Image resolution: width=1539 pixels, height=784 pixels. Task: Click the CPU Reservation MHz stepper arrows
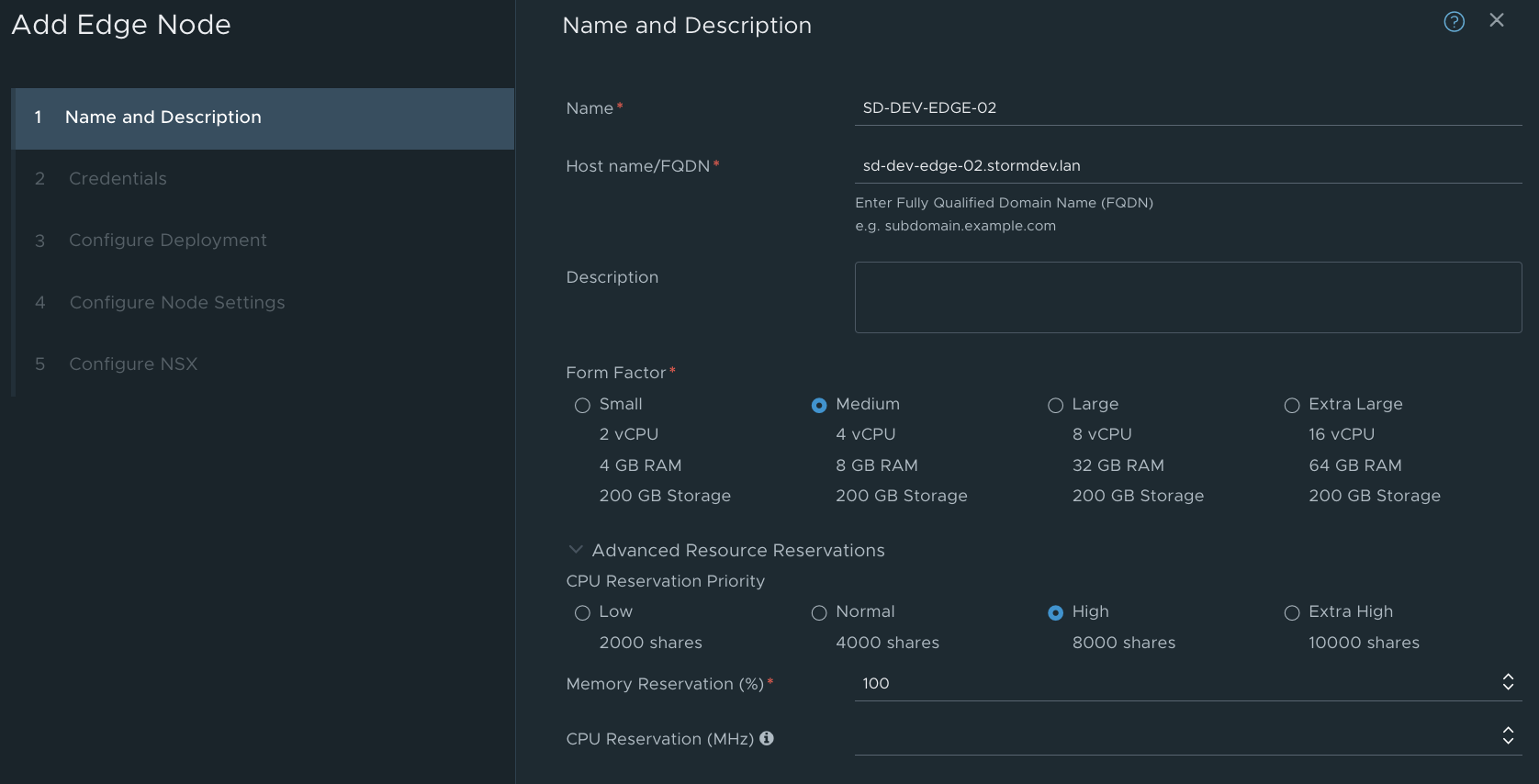click(1508, 736)
